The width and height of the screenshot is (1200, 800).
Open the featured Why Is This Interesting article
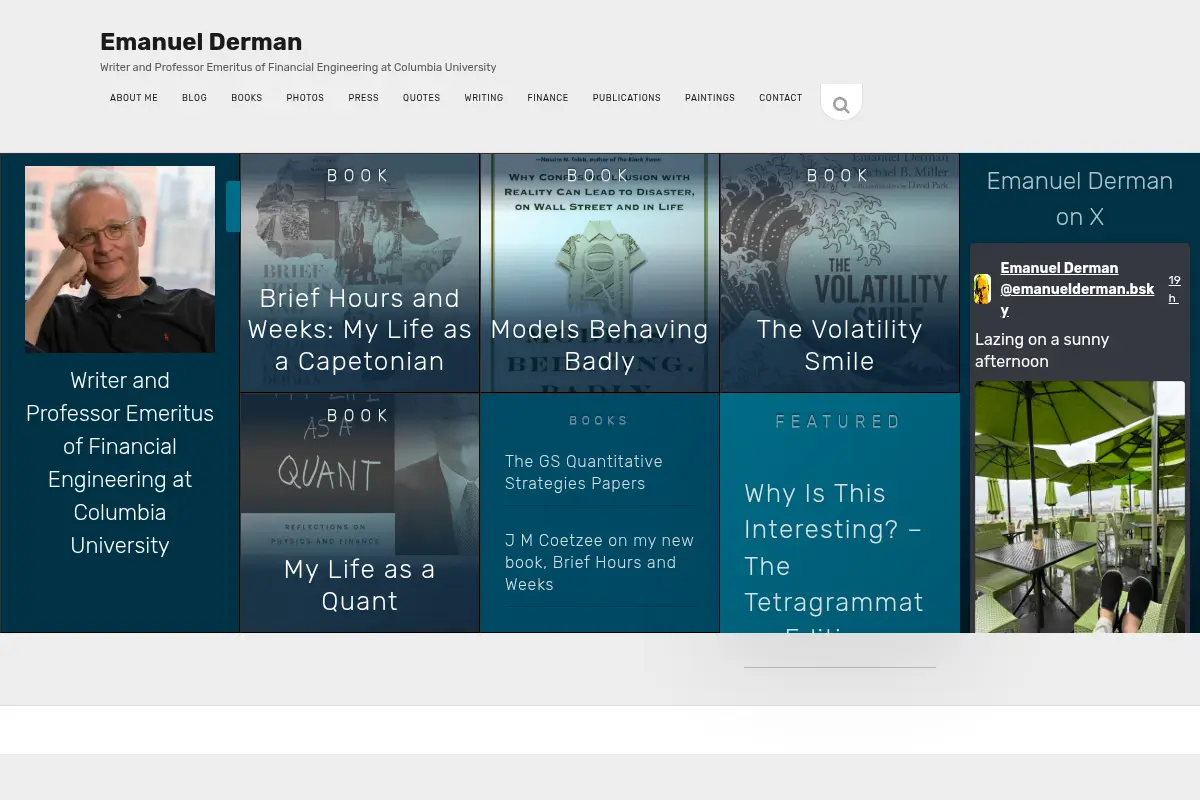click(834, 555)
